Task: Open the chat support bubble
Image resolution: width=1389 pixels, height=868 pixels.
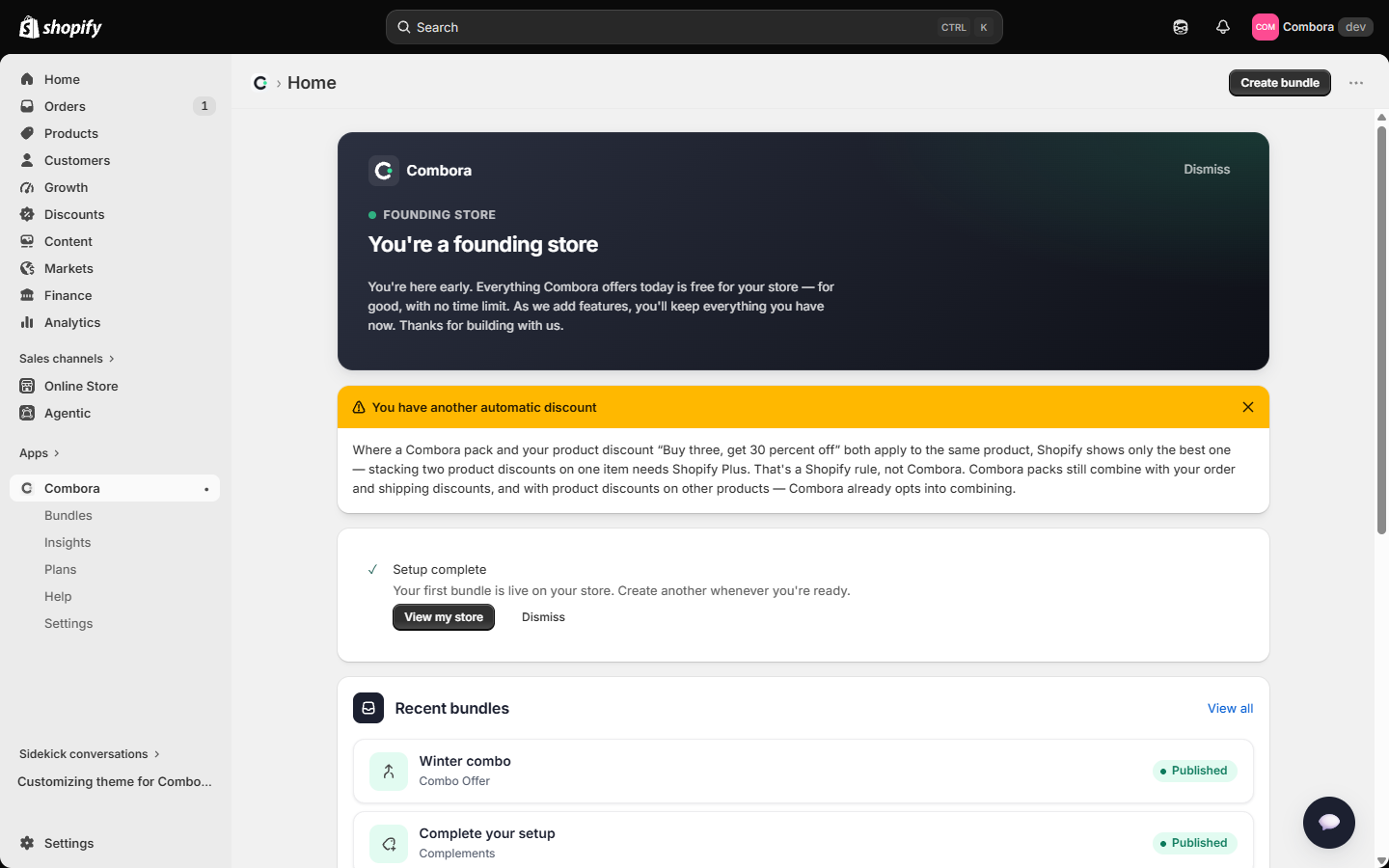Action: coord(1329,823)
